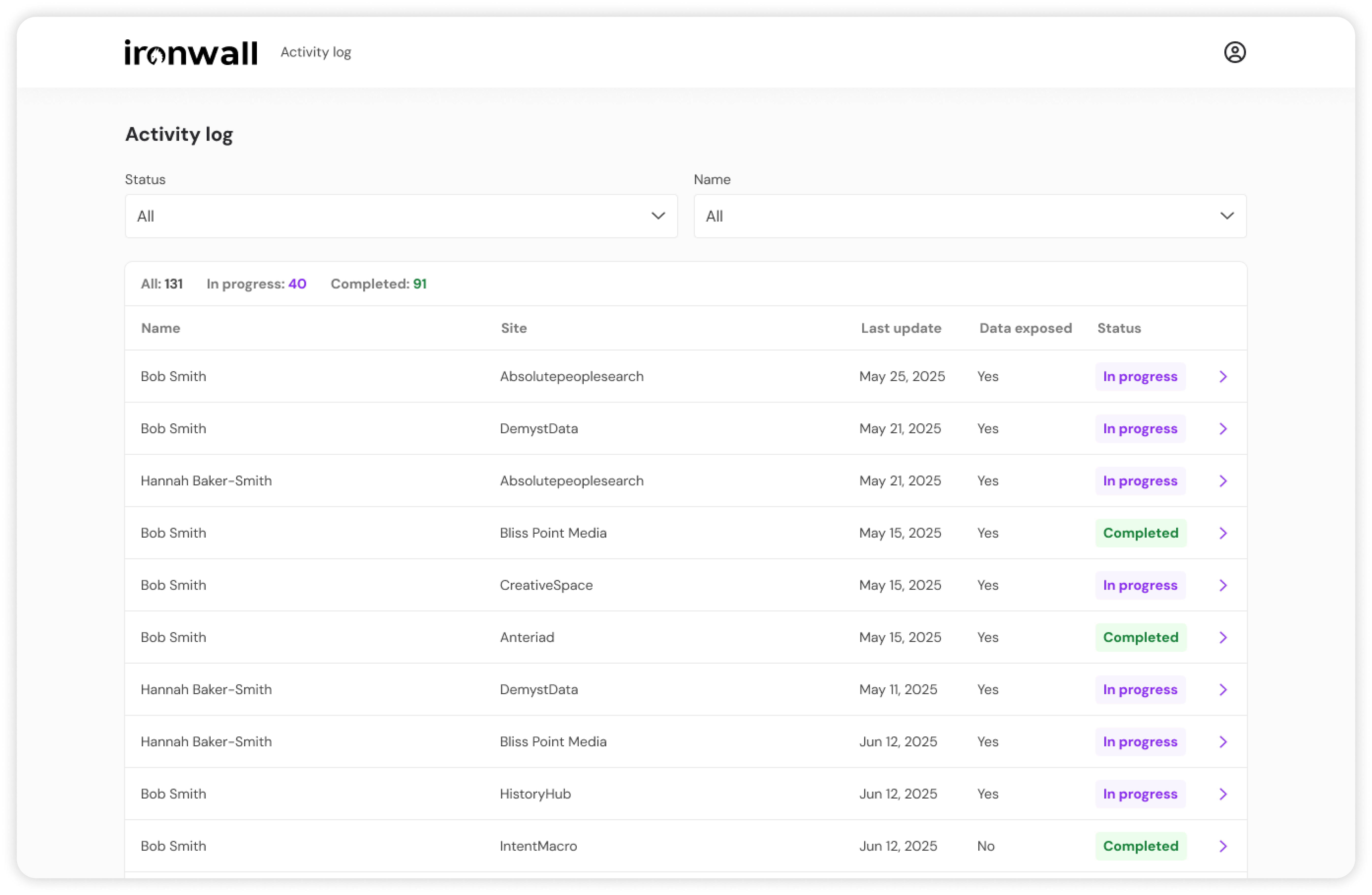Click the Activity log page heading
The image size is (1372, 895).
coord(179,134)
